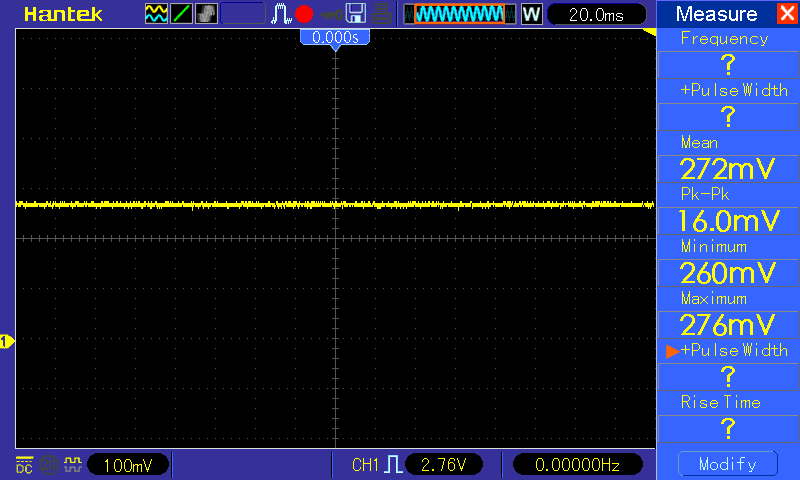Click the 100mV volts-per-division readout
Viewport: 800px width, 480px height.
128,465
